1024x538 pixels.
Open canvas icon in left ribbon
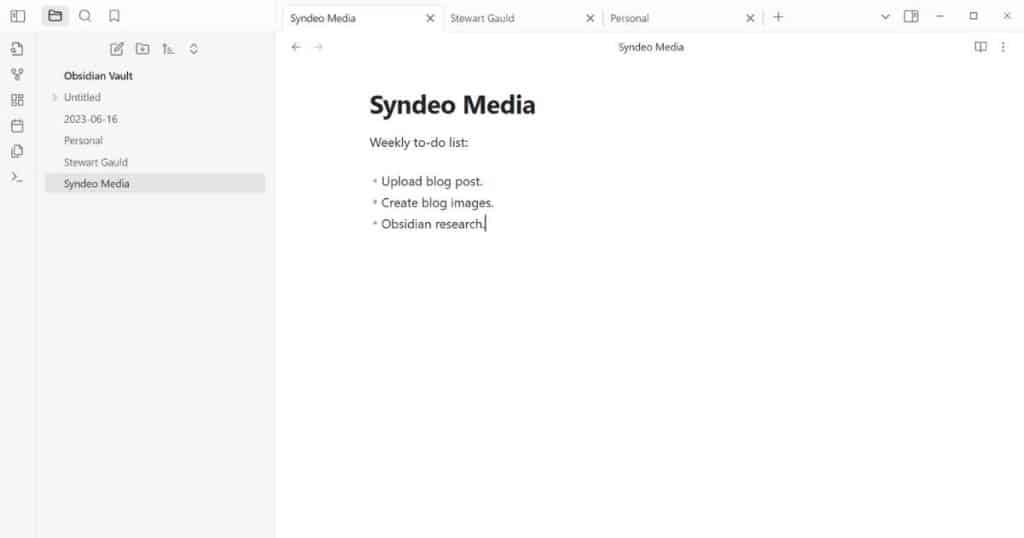[x=18, y=100]
